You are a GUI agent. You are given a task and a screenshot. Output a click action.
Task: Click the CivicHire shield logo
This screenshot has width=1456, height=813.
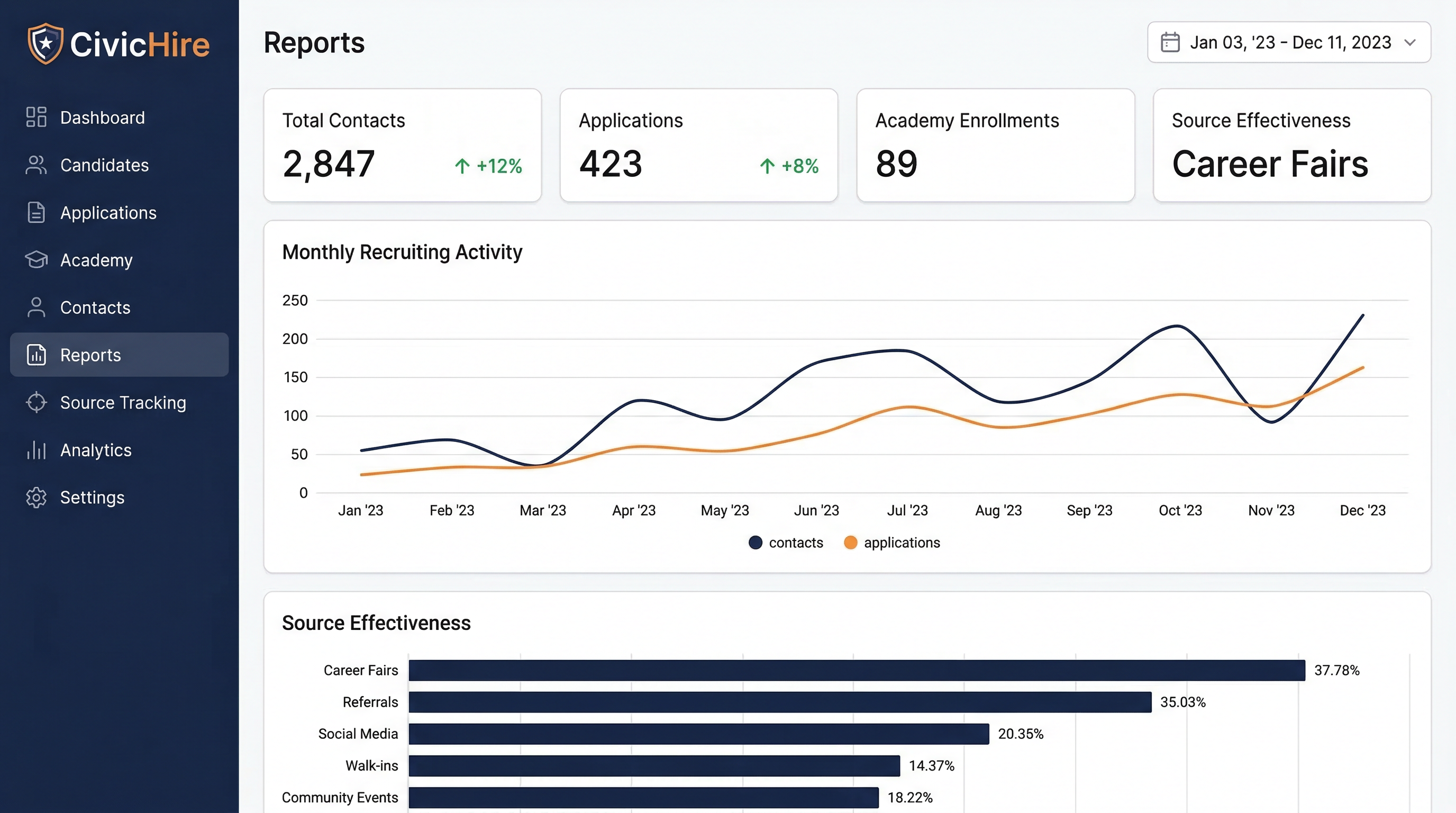pos(46,43)
